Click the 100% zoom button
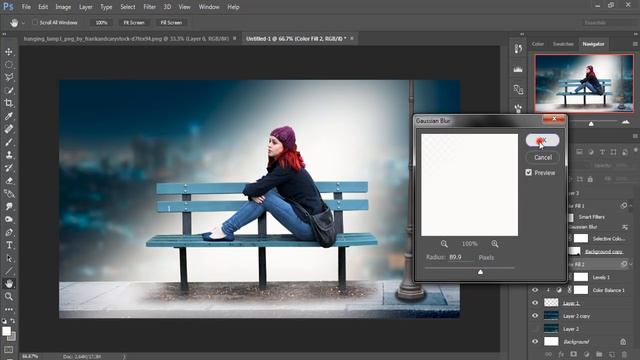 [102, 22]
